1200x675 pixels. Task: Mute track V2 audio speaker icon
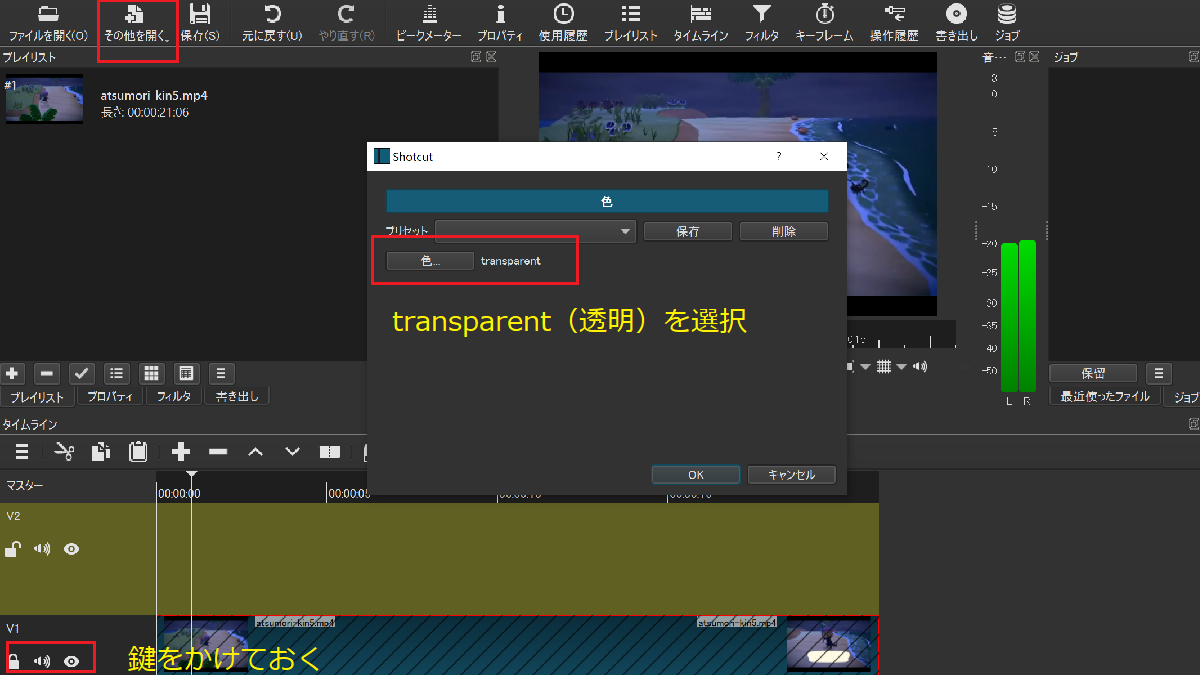coord(42,549)
